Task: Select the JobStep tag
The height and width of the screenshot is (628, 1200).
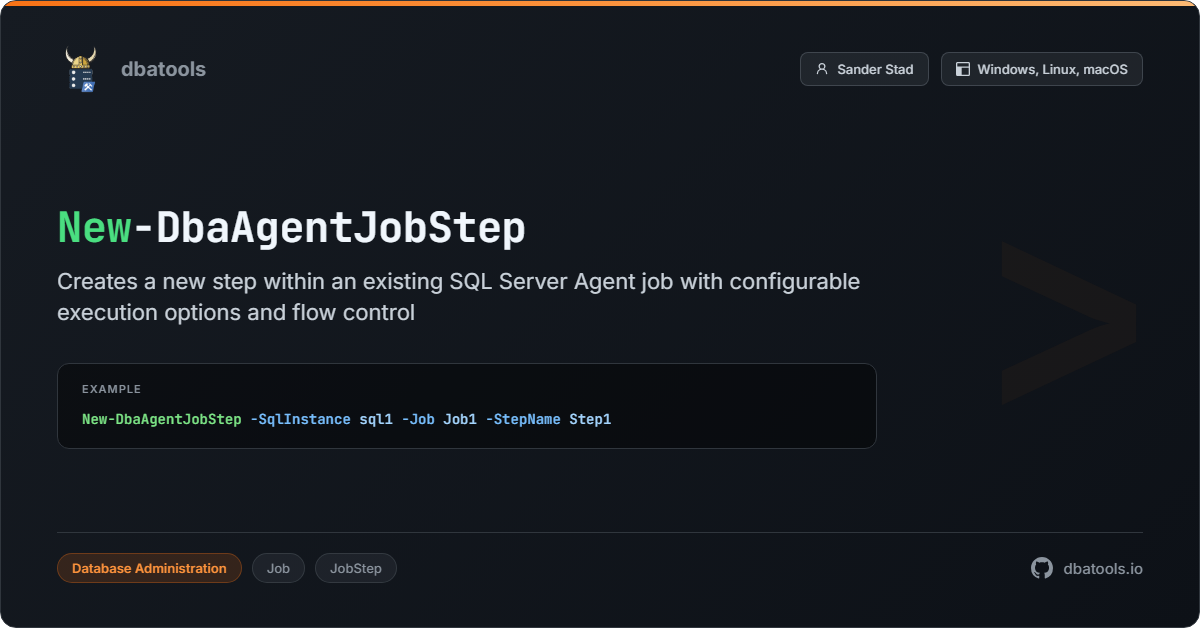Action: (x=356, y=568)
